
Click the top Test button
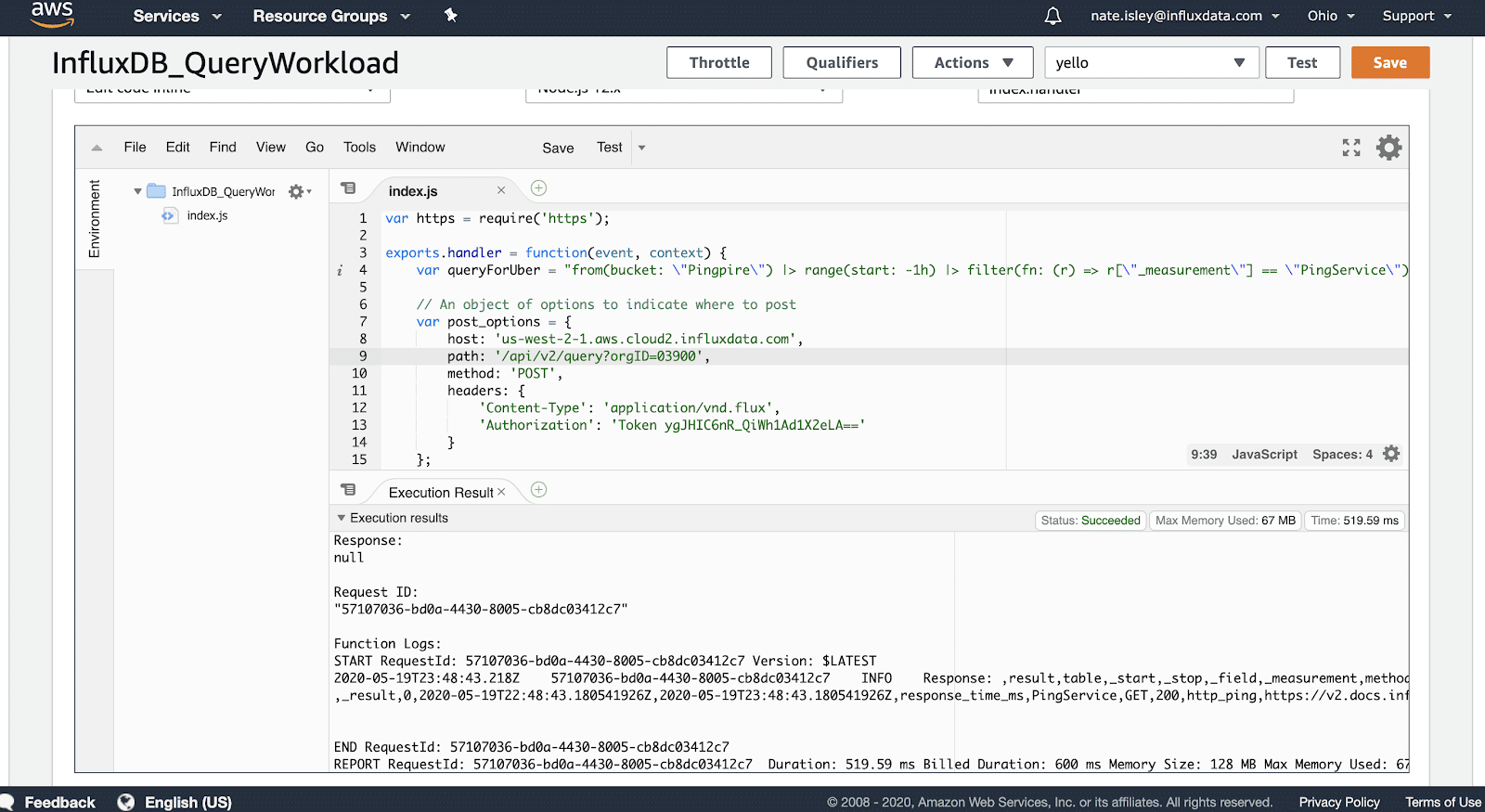[x=1302, y=62]
